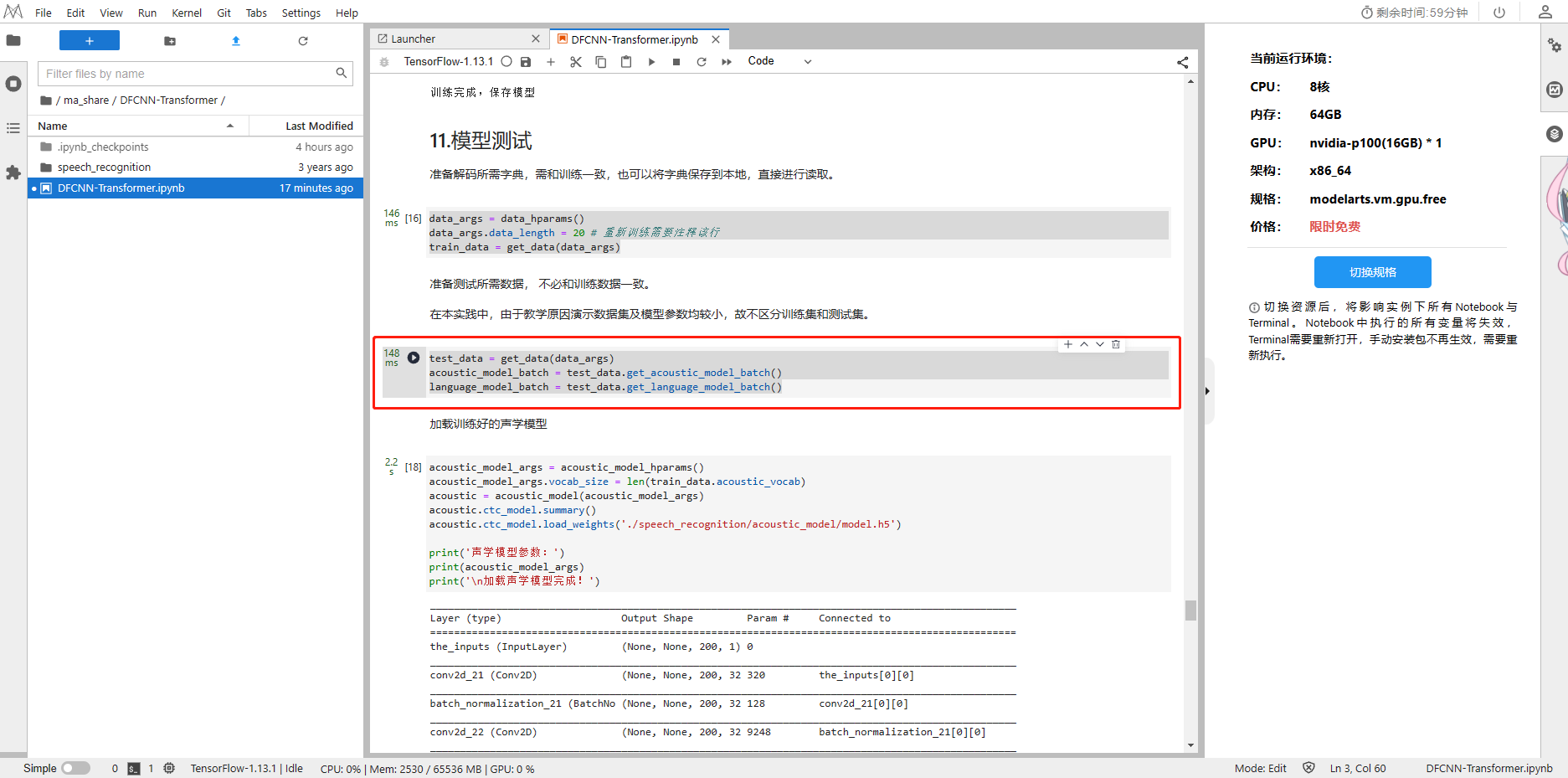Viewport: 1568px width, 778px height.
Task: Insert a cell below with plus icon
Action: tap(551, 62)
